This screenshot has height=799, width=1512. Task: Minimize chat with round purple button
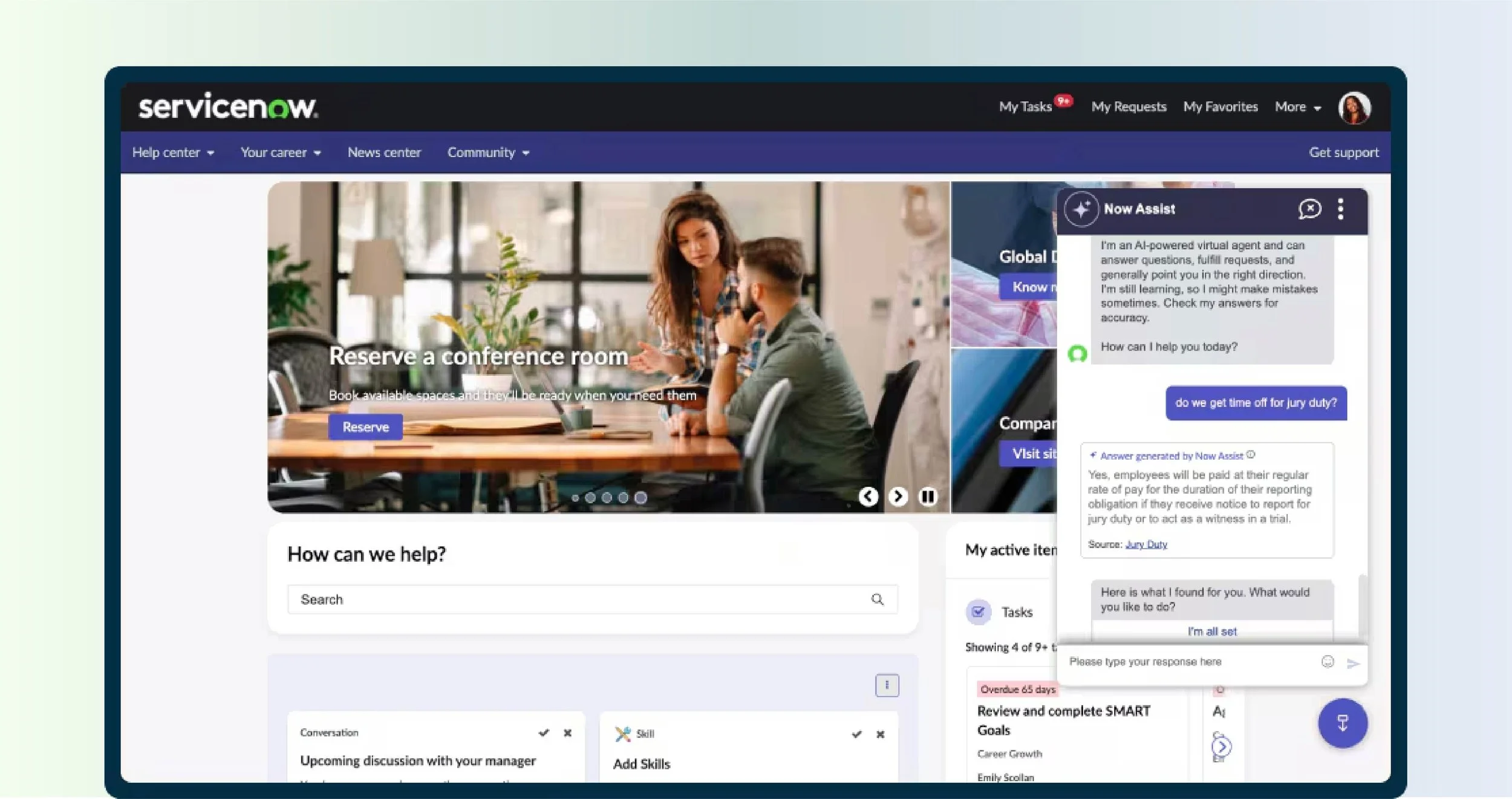coord(1343,723)
